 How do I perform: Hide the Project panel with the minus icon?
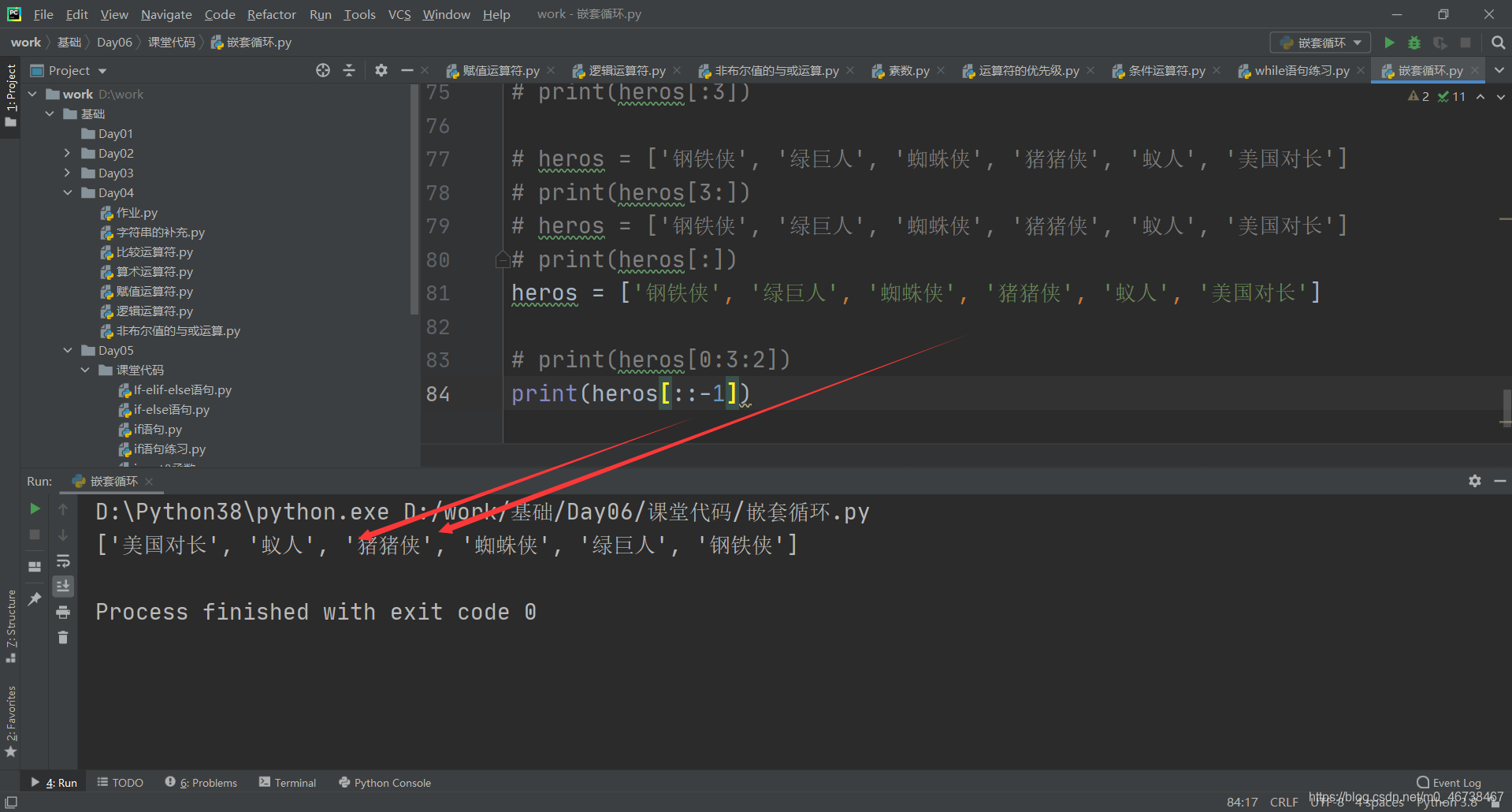407,70
